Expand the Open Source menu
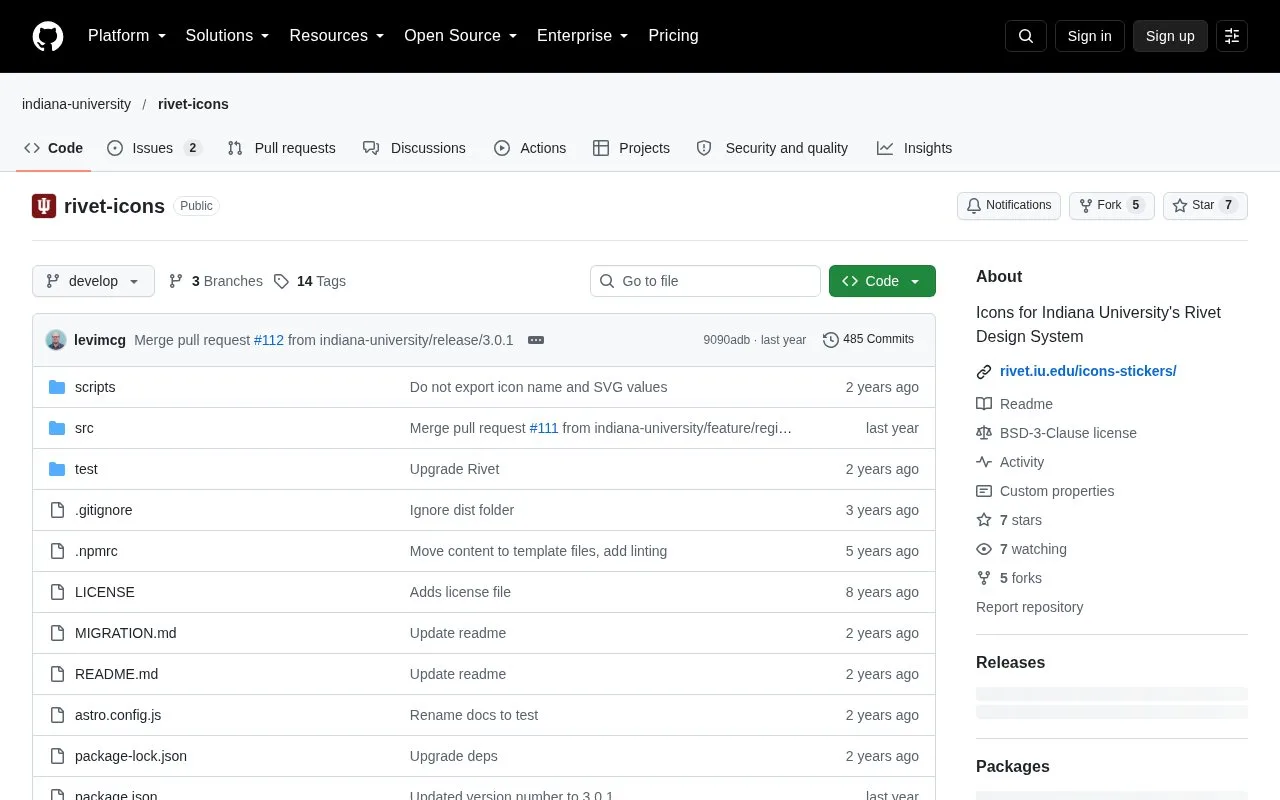 pyautogui.click(x=461, y=36)
